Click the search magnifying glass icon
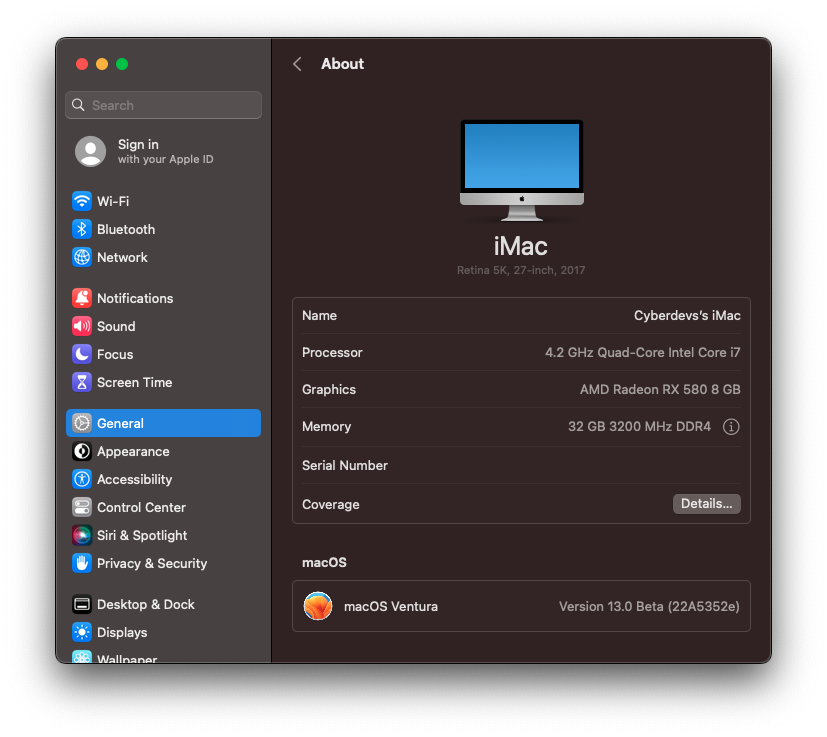 pyautogui.click(x=79, y=105)
